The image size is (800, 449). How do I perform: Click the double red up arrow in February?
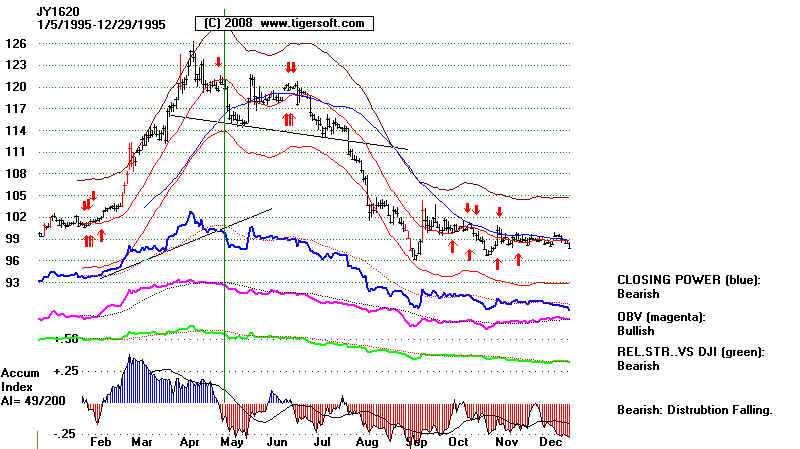[x=88, y=240]
